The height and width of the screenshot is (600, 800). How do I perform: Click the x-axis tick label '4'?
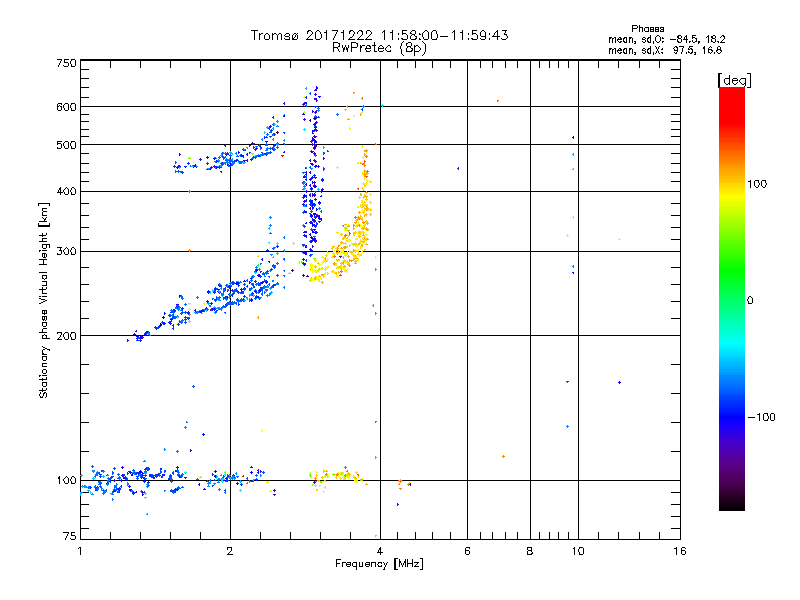(380, 551)
